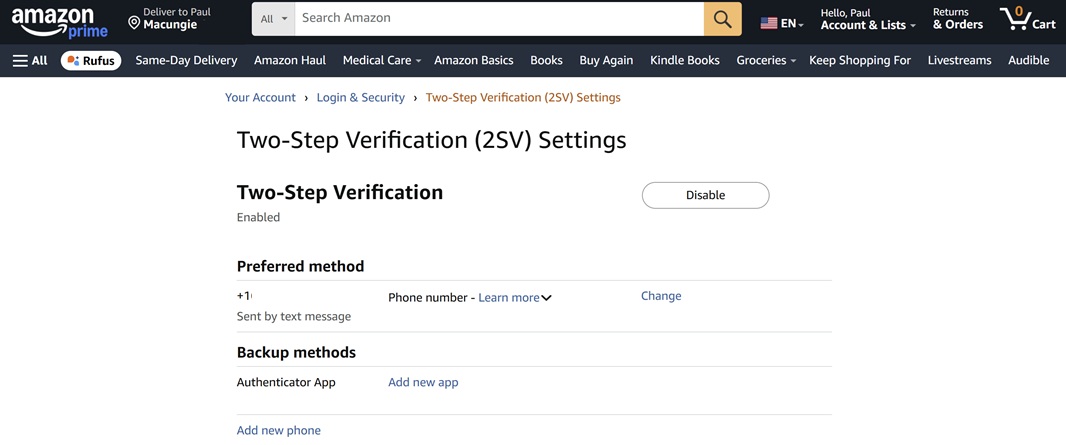
Task: Open the search category All dropdown
Action: tap(274, 19)
